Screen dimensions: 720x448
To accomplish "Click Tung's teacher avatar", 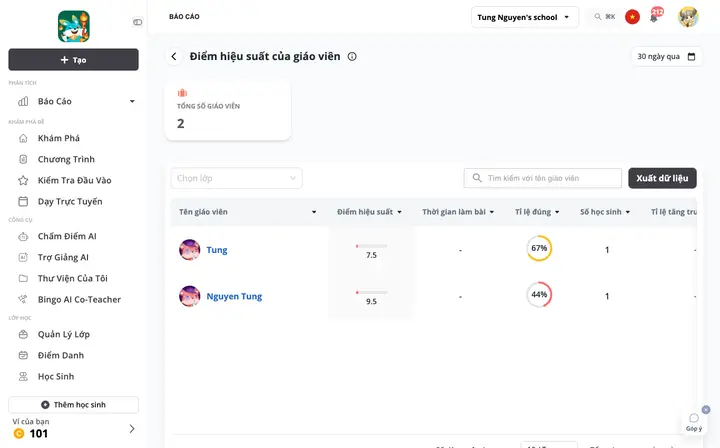I will (189, 250).
